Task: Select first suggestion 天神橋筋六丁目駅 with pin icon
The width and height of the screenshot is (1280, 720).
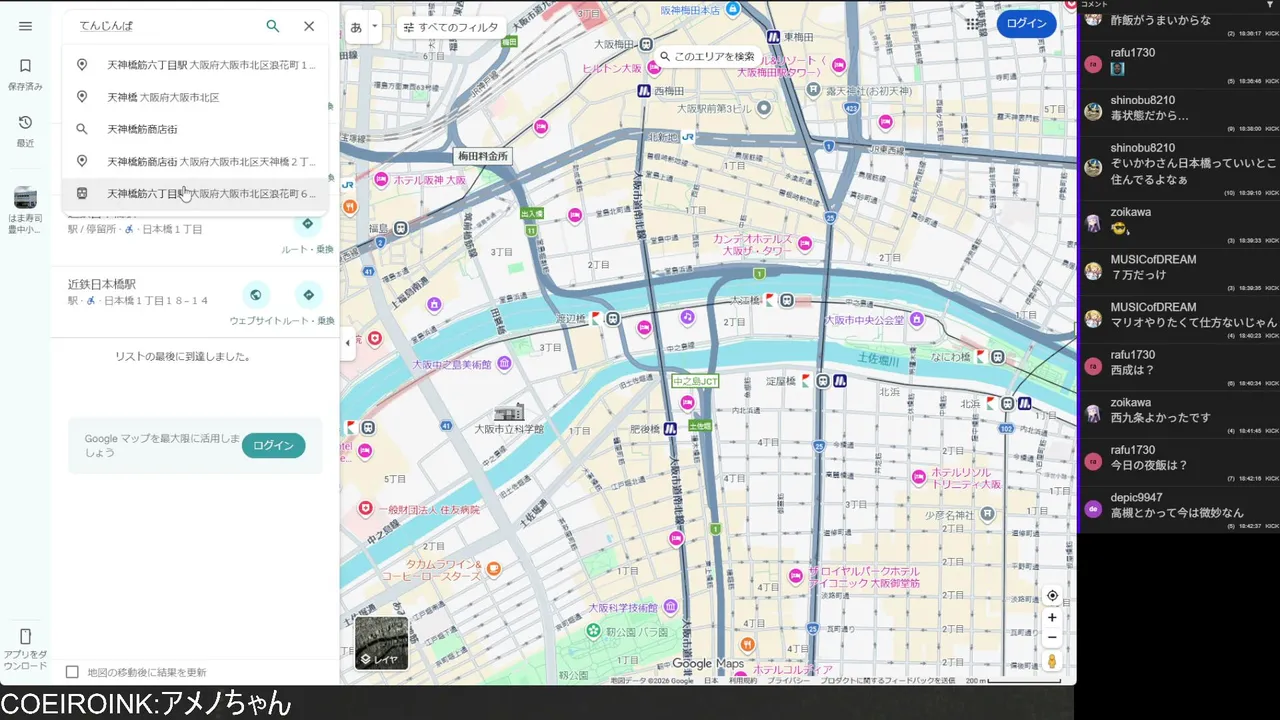Action: coord(195,65)
